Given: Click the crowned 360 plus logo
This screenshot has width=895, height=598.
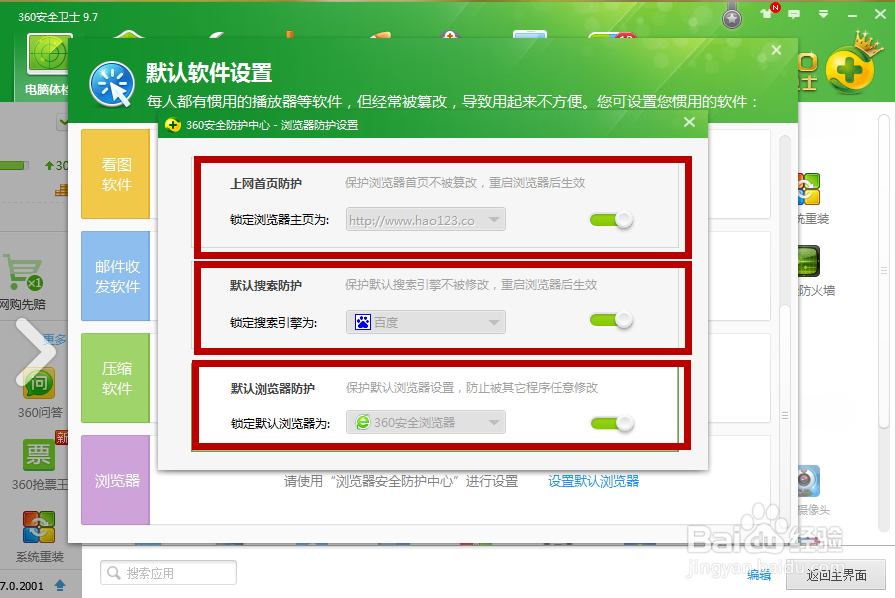Looking at the screenshot, I should 850,68.
